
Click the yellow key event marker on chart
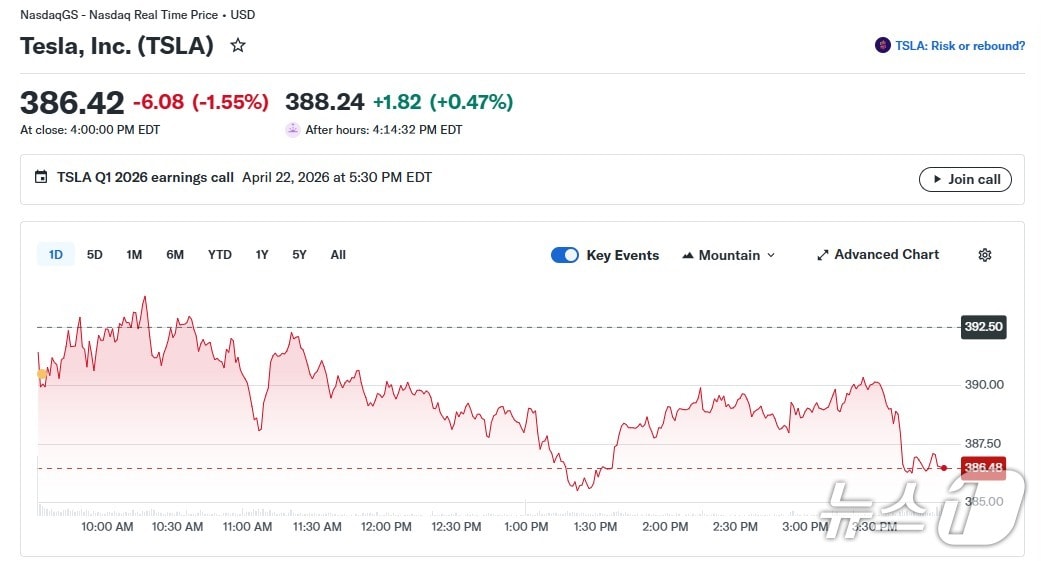point(42,375)
